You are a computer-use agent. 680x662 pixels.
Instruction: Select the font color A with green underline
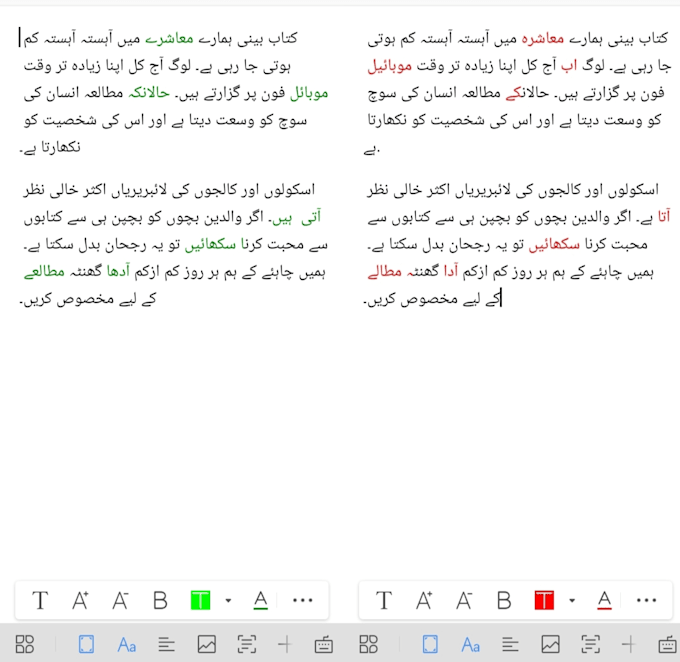261,600
